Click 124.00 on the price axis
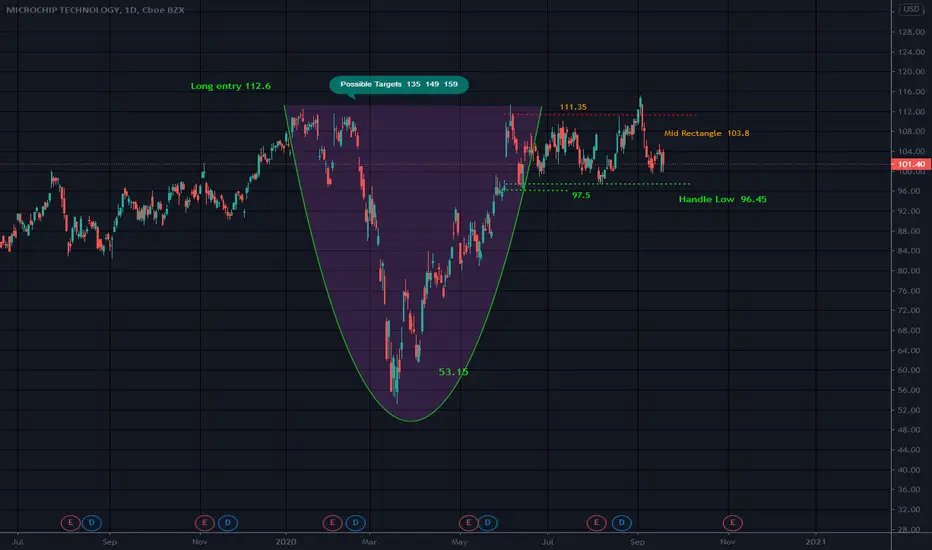 pyautogui.click(x=911, y=52)
